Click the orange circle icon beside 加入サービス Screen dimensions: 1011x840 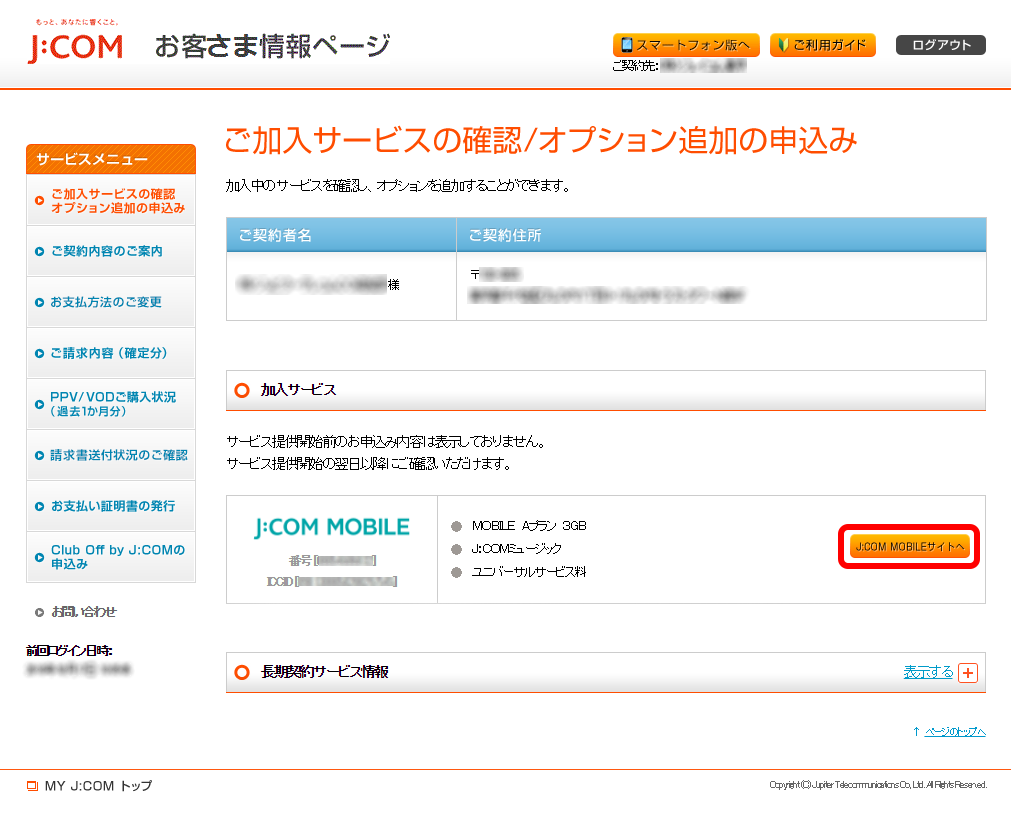242,390
